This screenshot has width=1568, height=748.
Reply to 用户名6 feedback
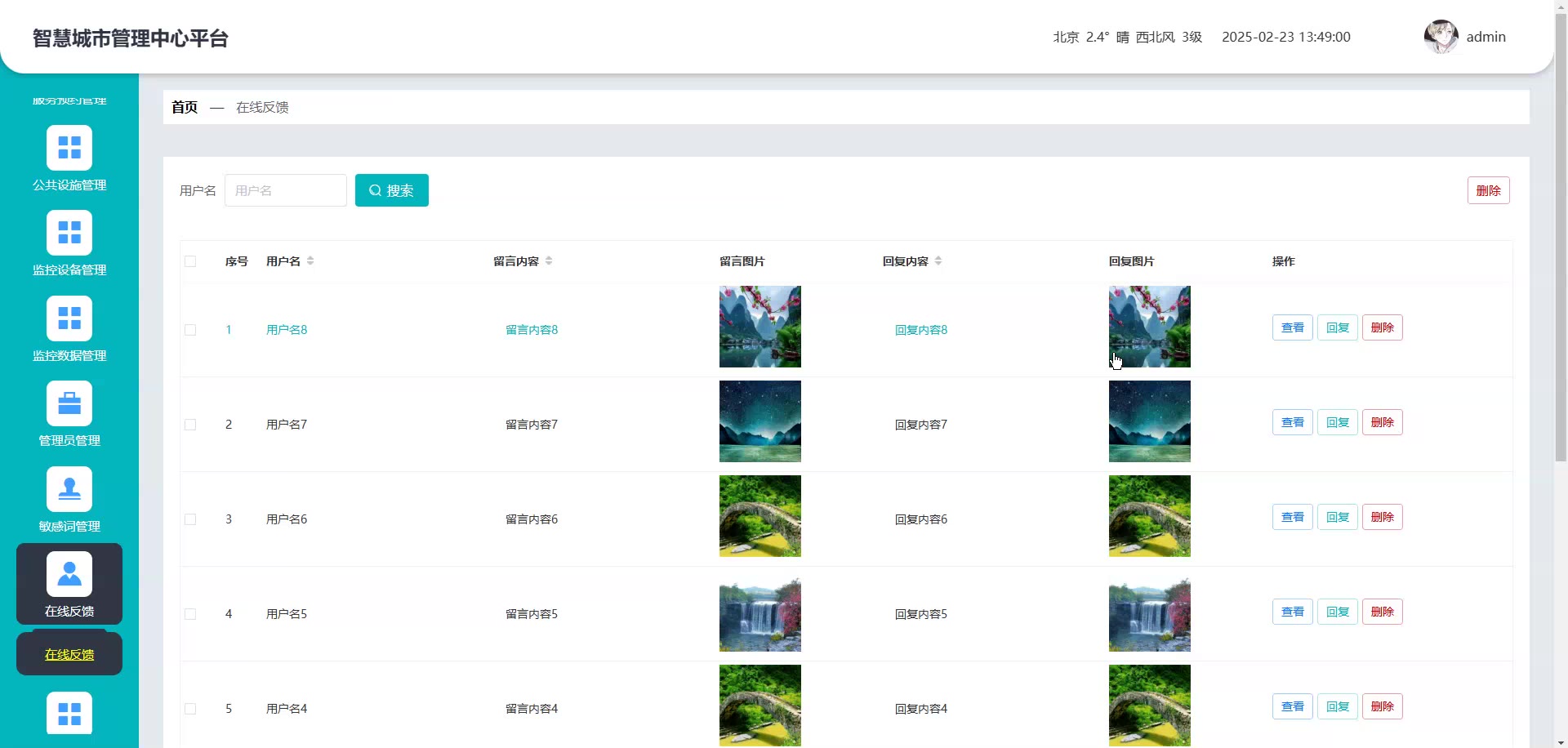[x=1337, y=517]
